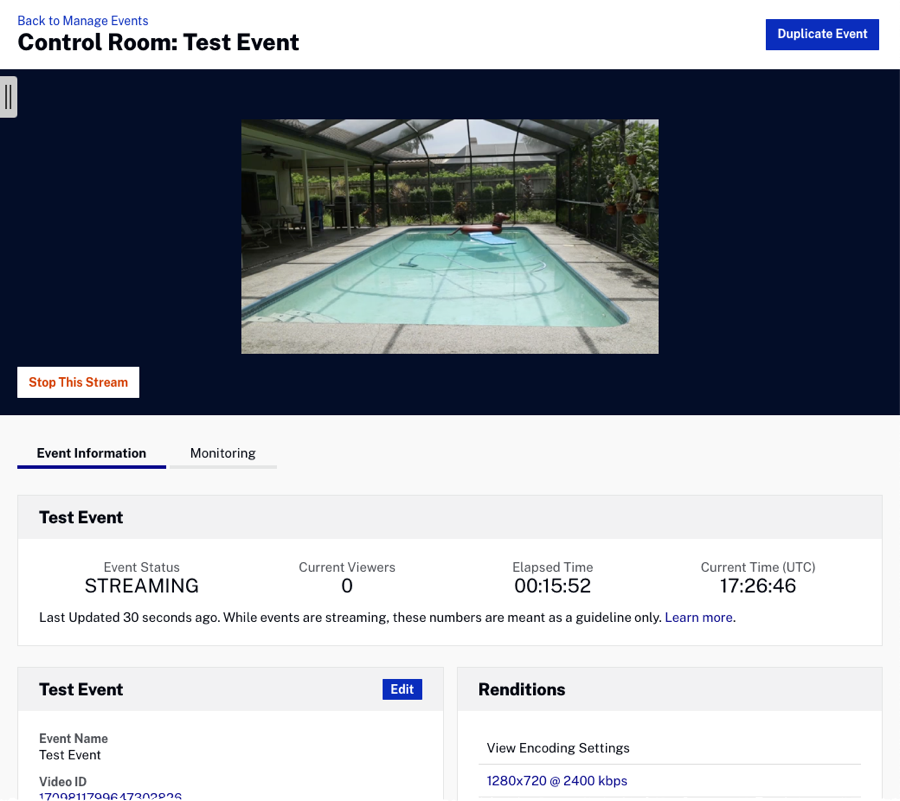Click the pool live stream preview
The image size is (900, 801).
pyautogui.click(x=450, y=237)
